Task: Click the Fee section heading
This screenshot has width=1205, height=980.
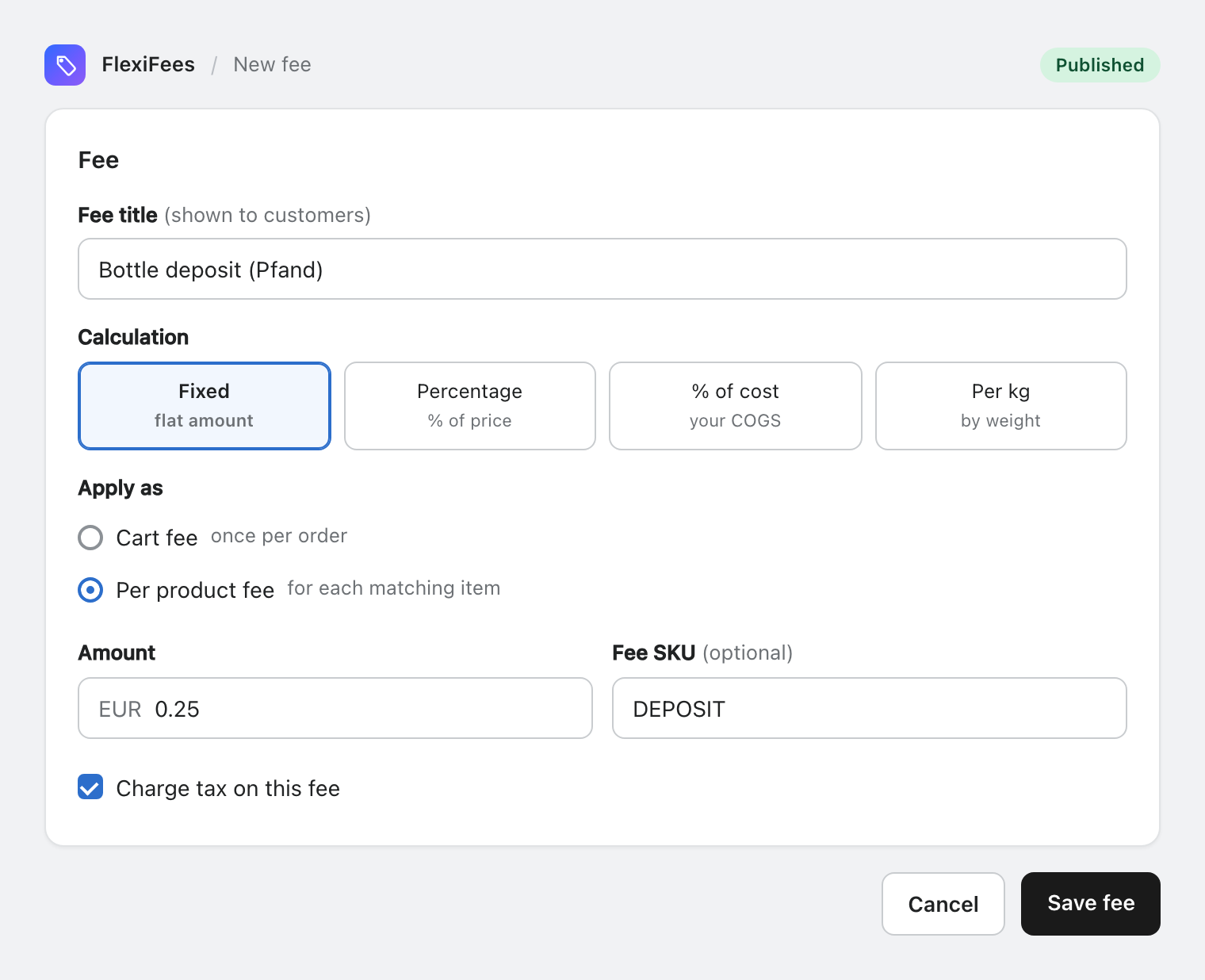Action: [x=98, y=160]
